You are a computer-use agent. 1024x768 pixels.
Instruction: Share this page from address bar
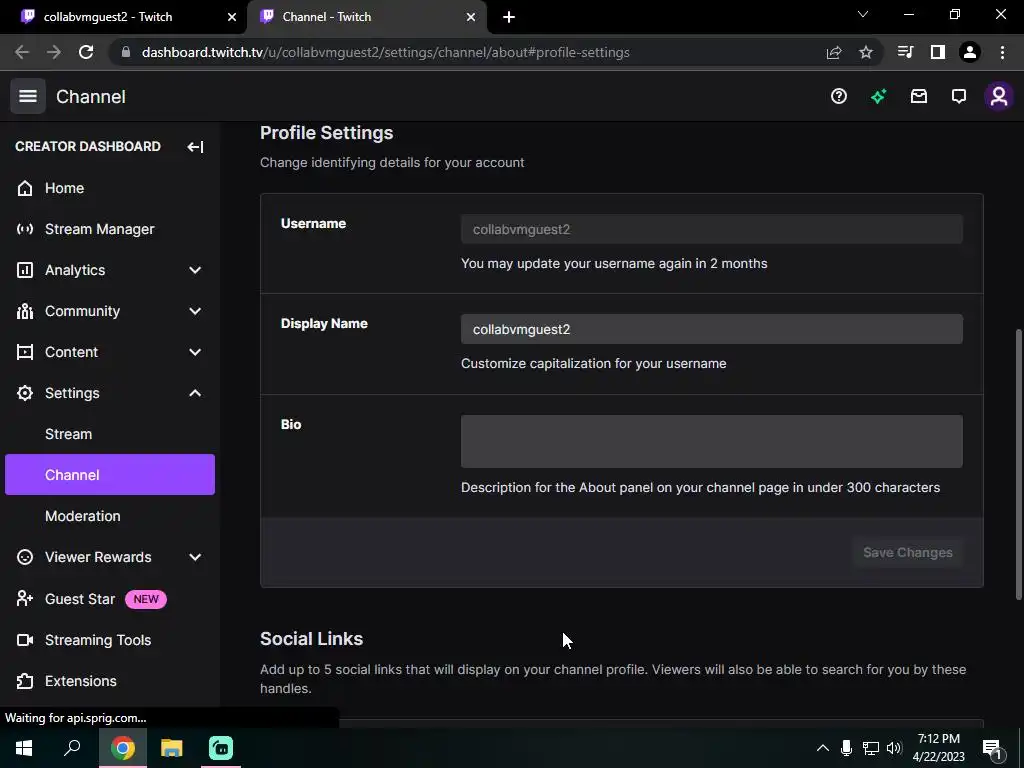pyautogui.click(x=834, y=52)
